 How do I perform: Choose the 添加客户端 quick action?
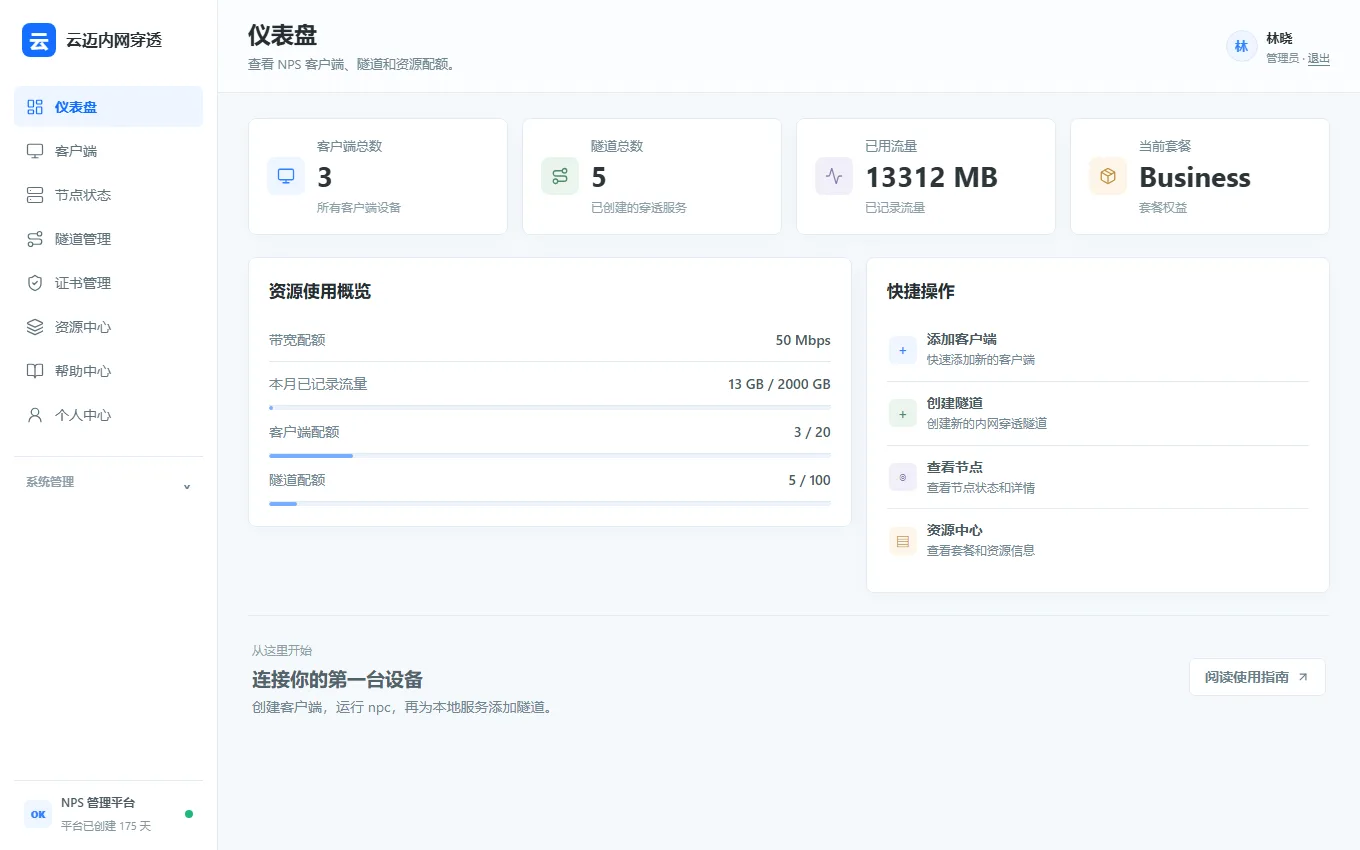point(1098,350)
